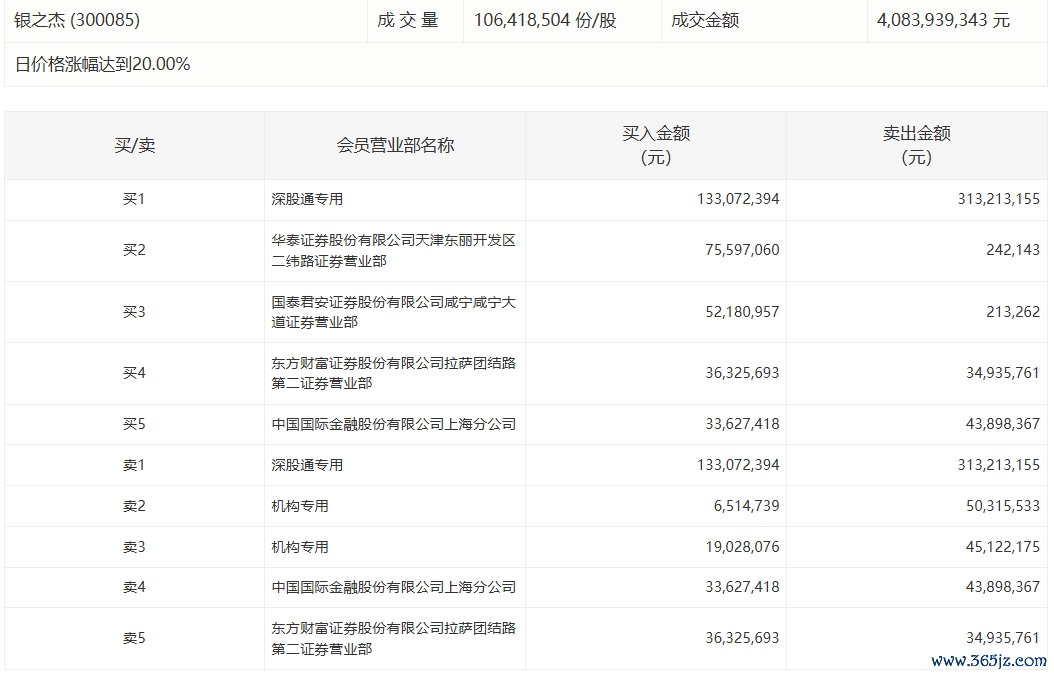
Task: Click 中国国际金融上海分公司 in the 买5 row
Action: [x=393, y=425]
